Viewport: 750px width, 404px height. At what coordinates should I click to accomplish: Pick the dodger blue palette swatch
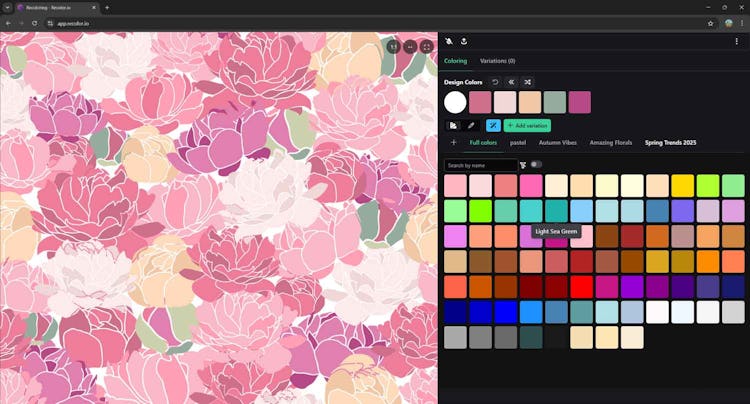click(531, 312)
